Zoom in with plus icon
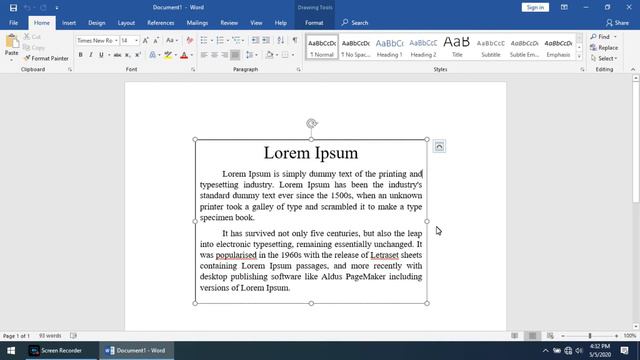The width and height of the screenshot is (640, 360). [x=616, y=336]
